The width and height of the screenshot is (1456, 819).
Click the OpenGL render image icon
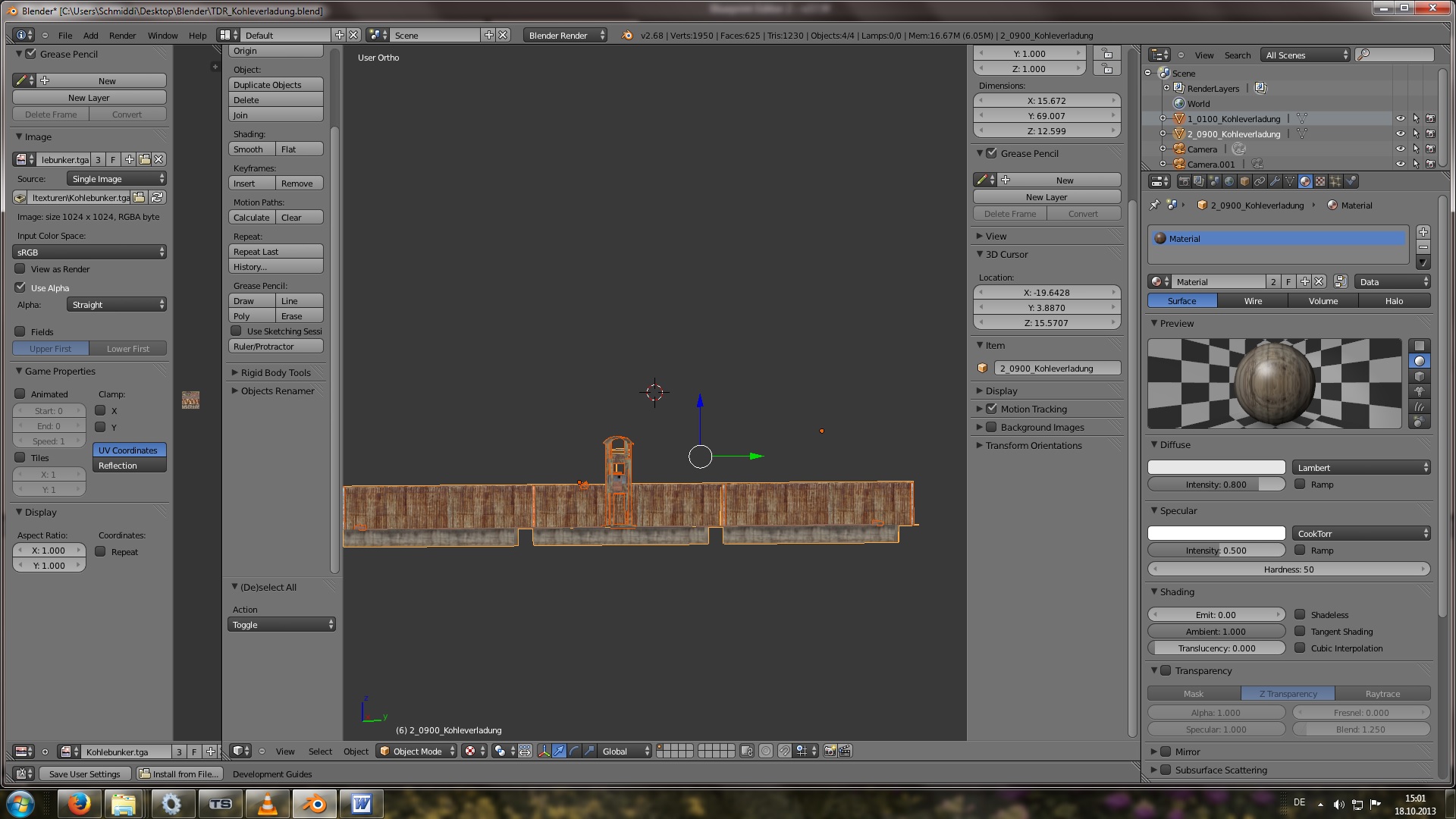point(830,752)
